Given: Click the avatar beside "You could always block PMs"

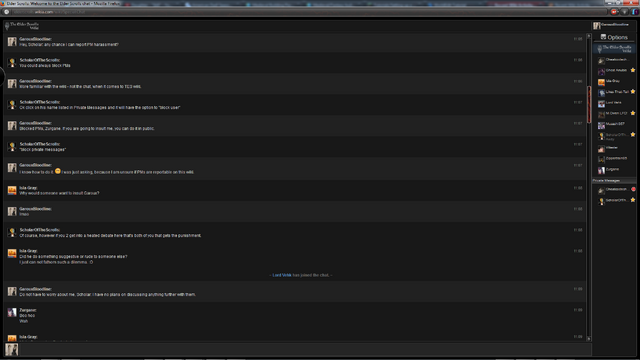Looking at the screenshot, I should coord(12,62).
